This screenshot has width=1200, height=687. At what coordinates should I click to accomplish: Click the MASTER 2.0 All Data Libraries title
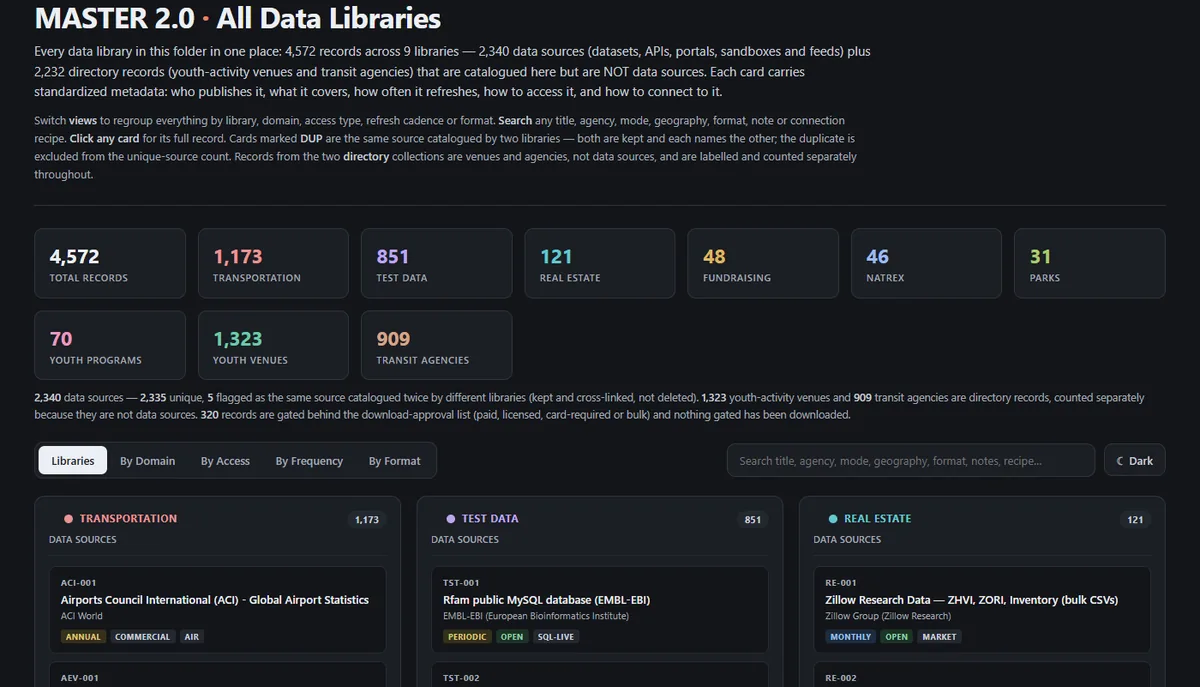[x=238, y=18]
